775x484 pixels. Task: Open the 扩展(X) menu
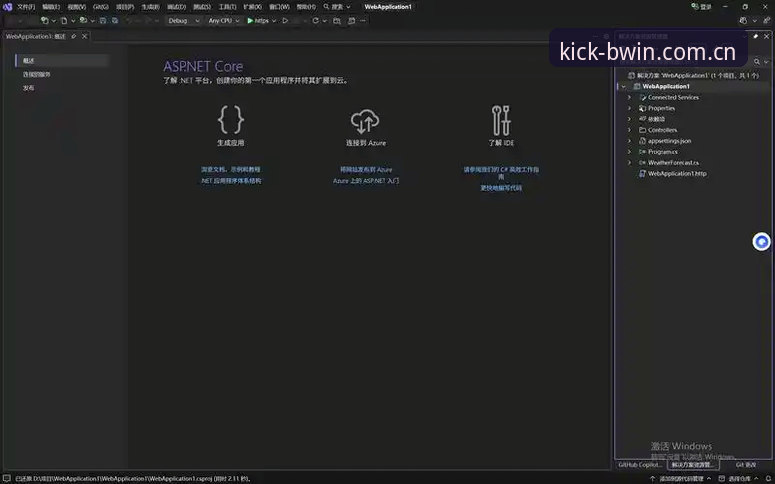[253, 7]
